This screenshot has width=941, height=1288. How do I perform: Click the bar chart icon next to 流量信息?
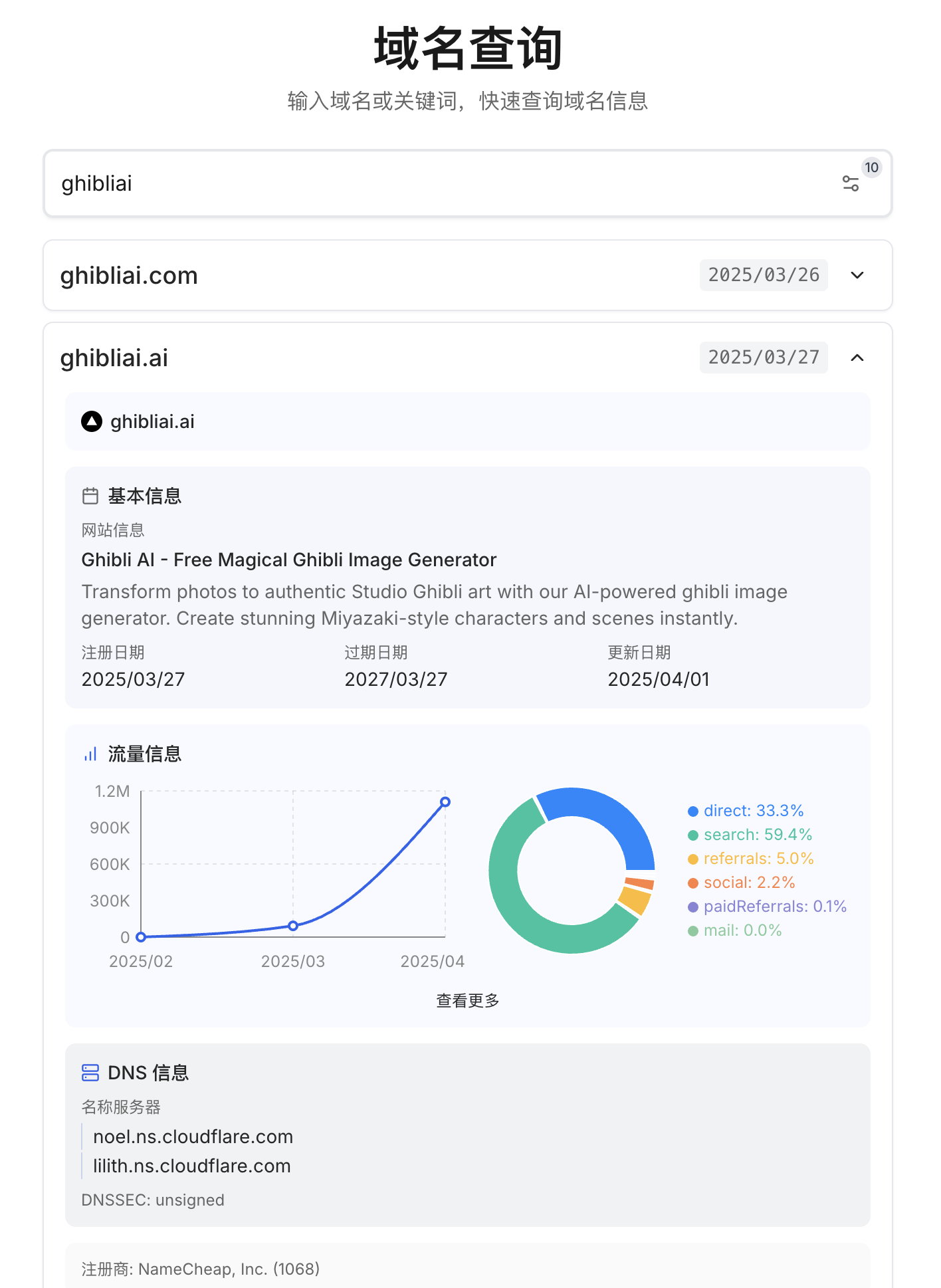click(90, 754)
